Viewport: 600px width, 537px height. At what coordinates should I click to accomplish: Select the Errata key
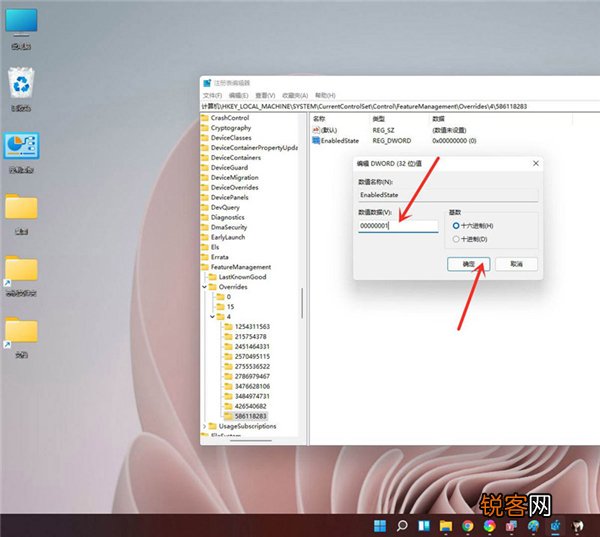[x=219, y=257]
